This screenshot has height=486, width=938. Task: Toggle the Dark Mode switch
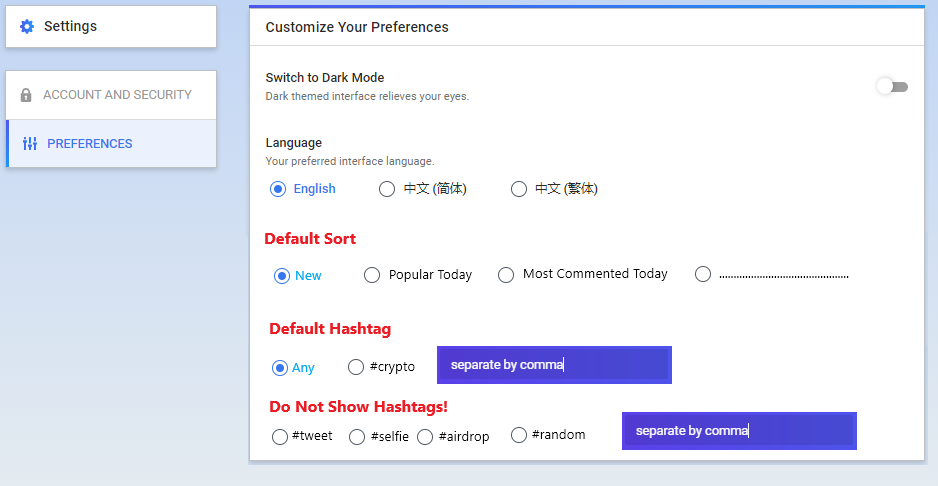(892, 87)
